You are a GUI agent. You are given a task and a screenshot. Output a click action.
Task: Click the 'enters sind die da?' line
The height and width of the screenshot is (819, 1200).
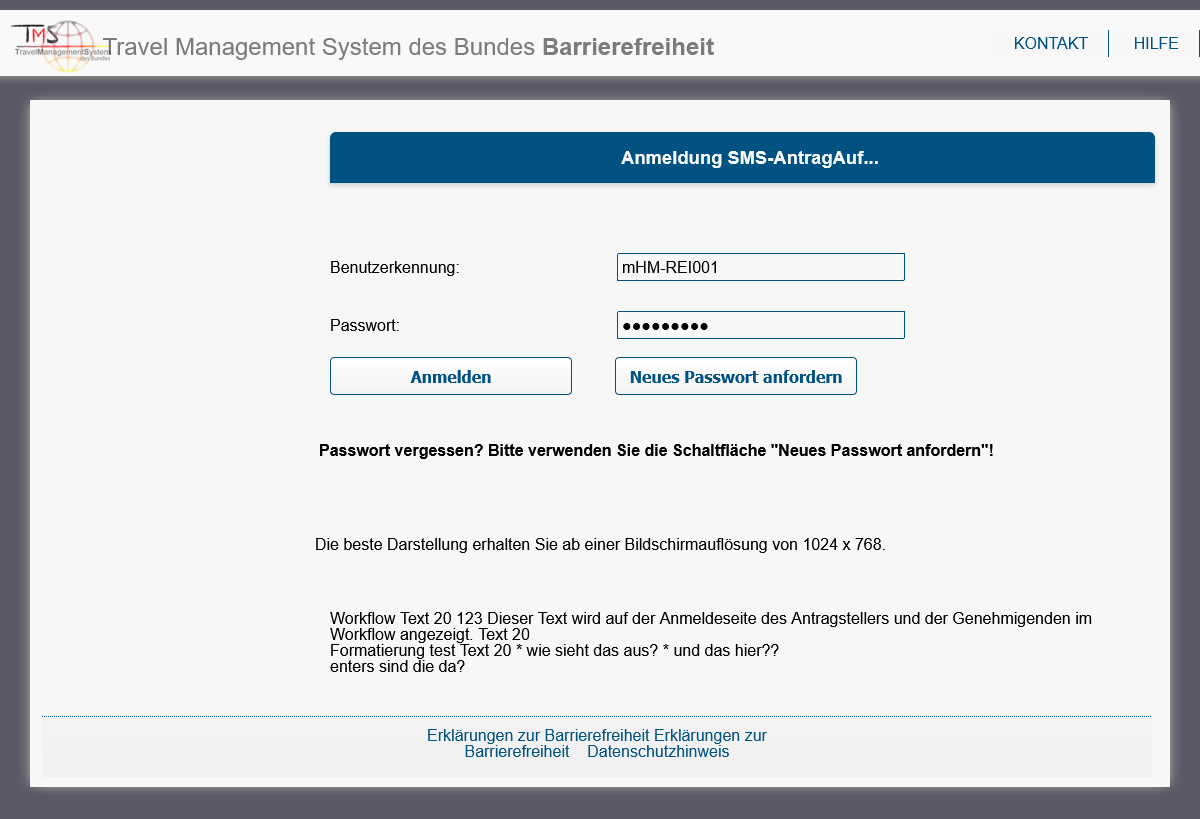click(397, 667)
